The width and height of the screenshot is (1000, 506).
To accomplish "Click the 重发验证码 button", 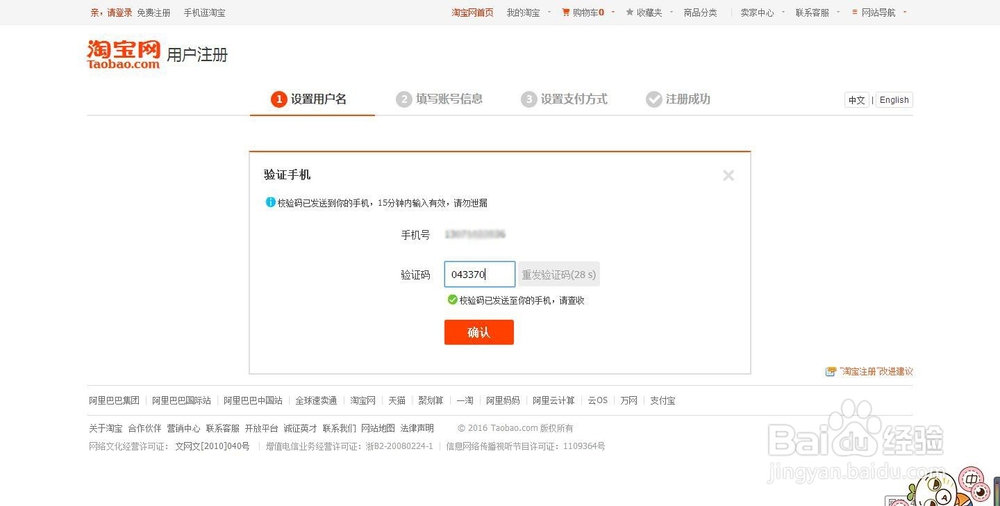I will 559,274.
